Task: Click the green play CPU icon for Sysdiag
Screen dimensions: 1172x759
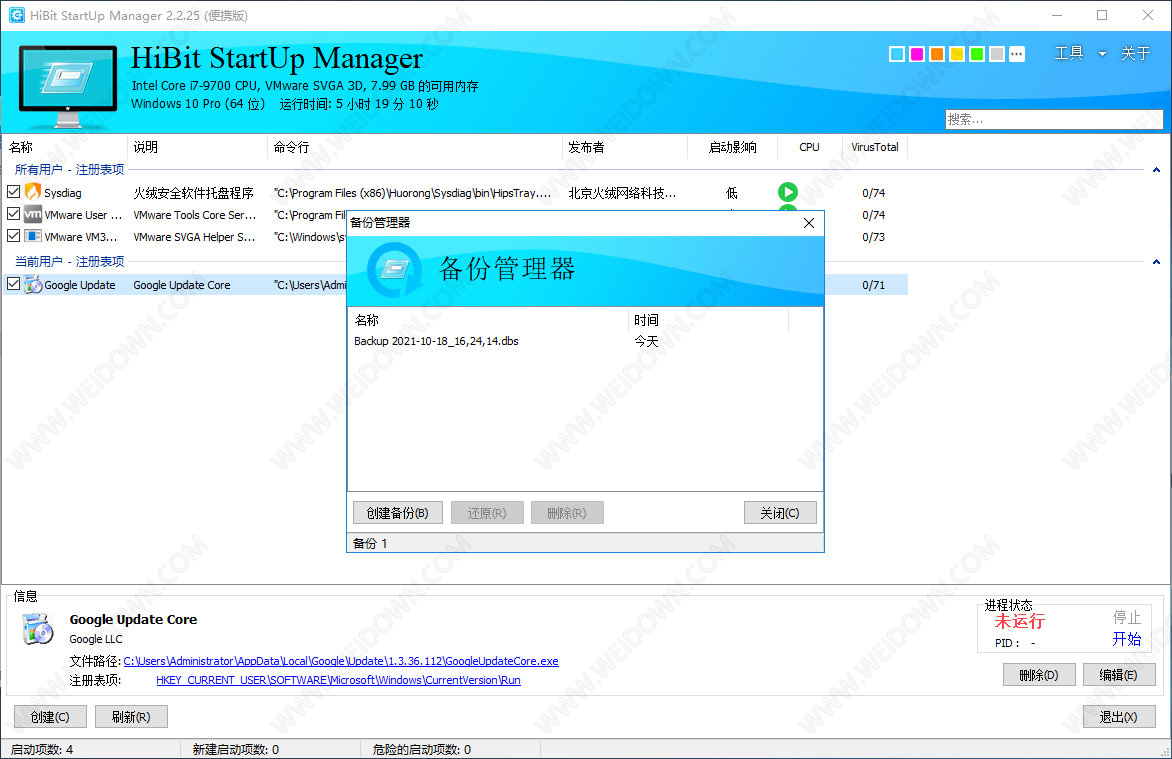Action: (x=787, y=192)
